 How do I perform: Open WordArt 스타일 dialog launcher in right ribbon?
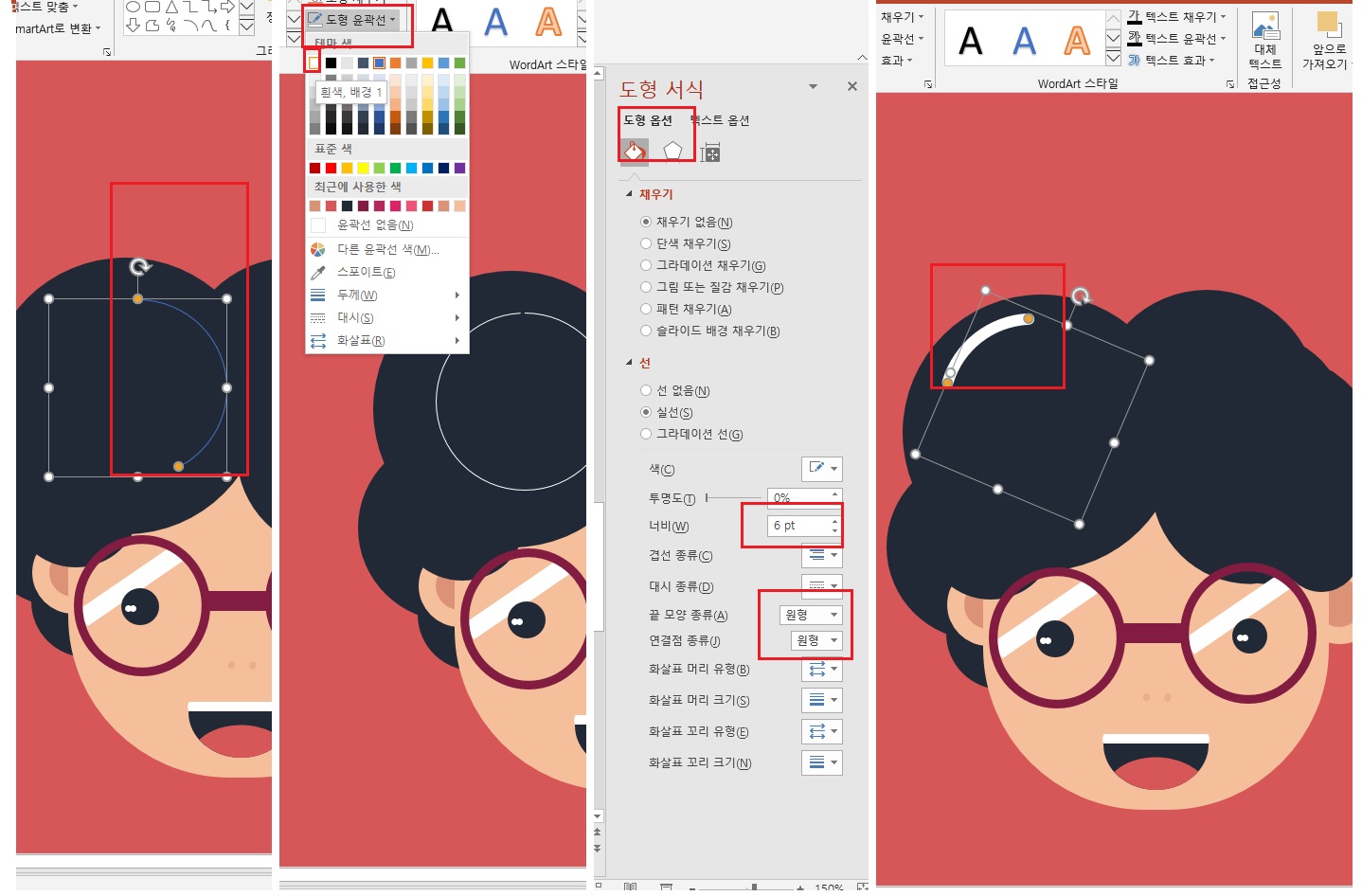click(1230, 84)
